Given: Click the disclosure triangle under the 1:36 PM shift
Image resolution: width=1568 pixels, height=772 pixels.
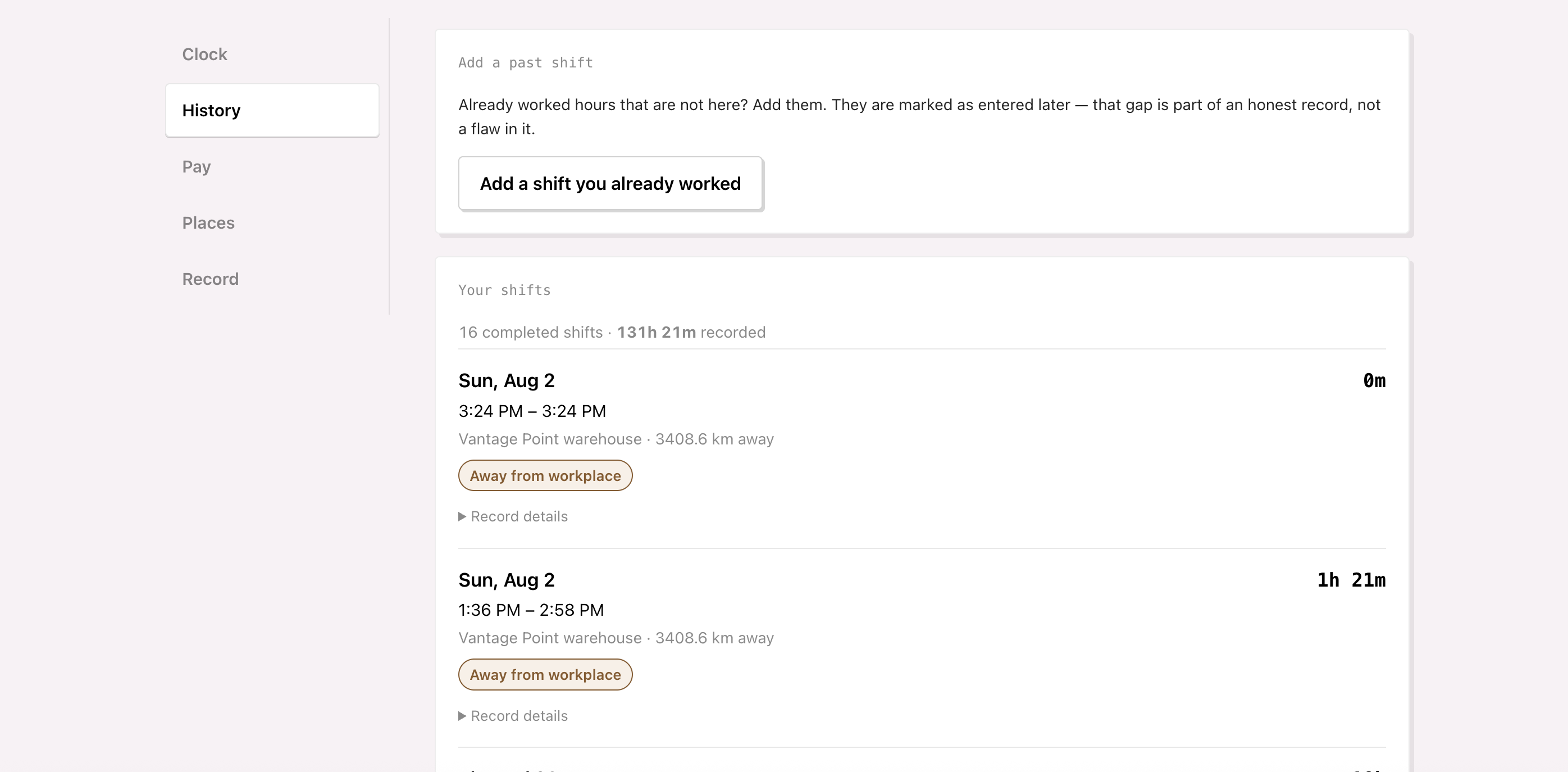Looking at the screenshot, I should (x=462, y=715).
